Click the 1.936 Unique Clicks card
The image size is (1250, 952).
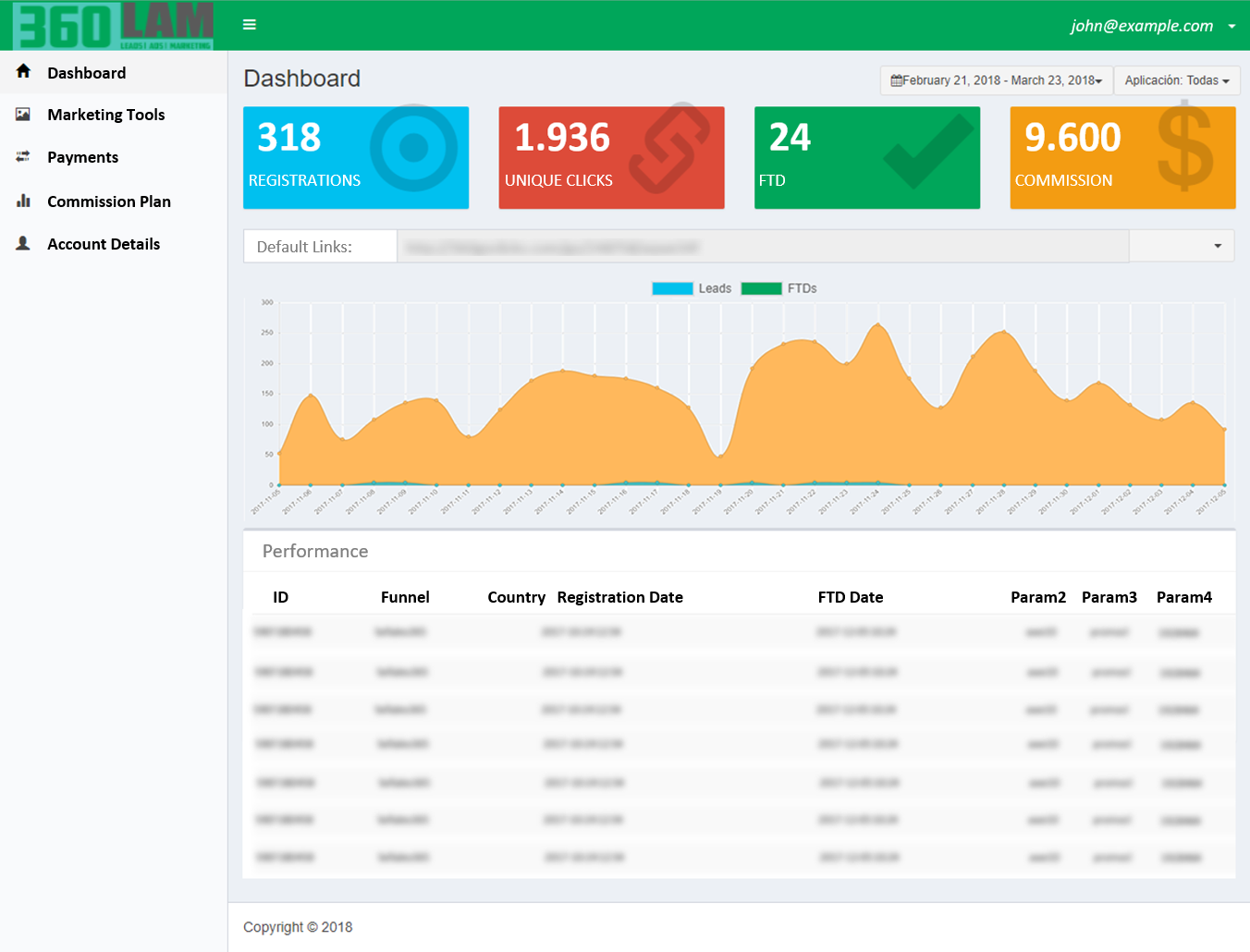(x=612, y=157)
